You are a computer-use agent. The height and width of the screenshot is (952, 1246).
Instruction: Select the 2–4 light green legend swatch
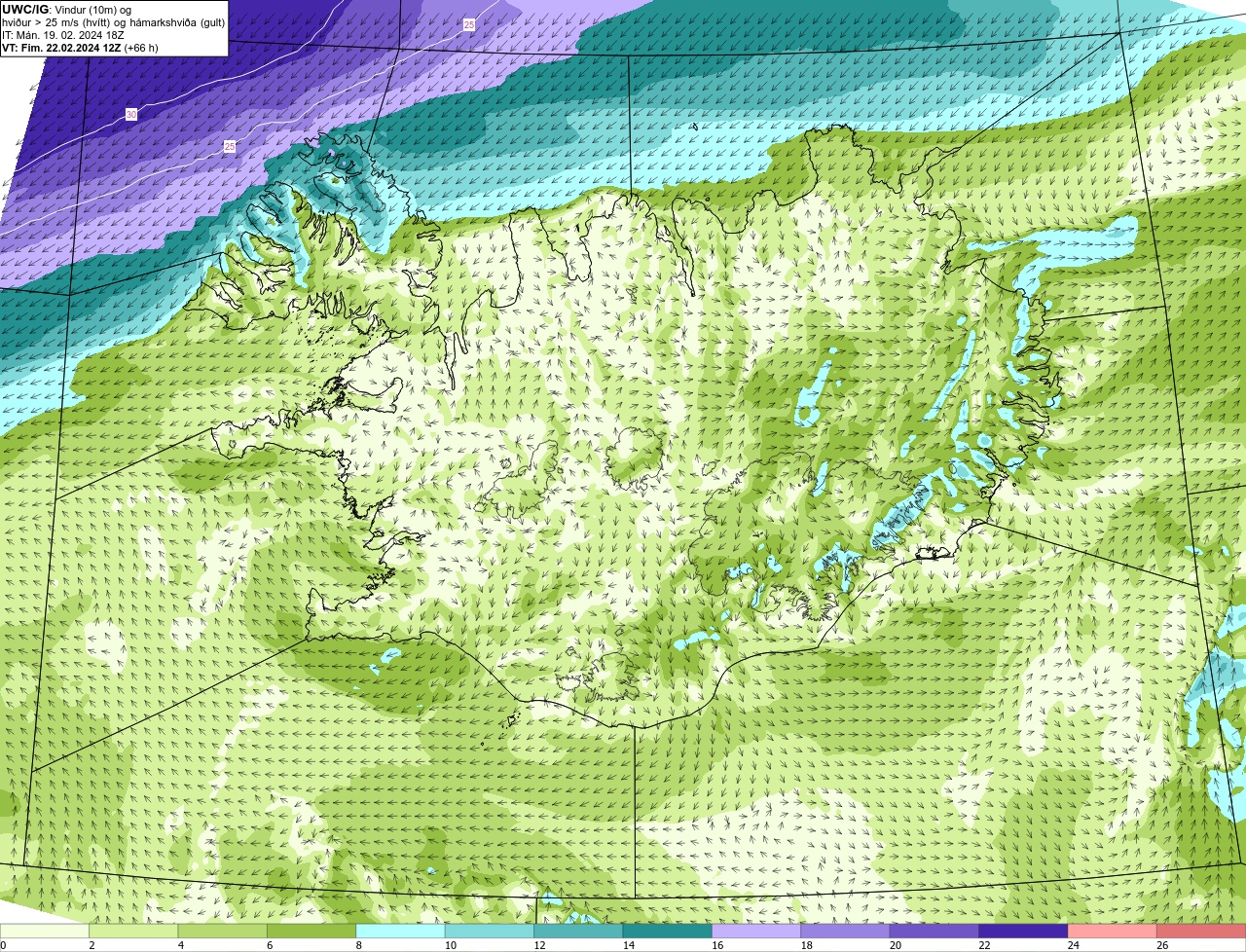point(133,931)
